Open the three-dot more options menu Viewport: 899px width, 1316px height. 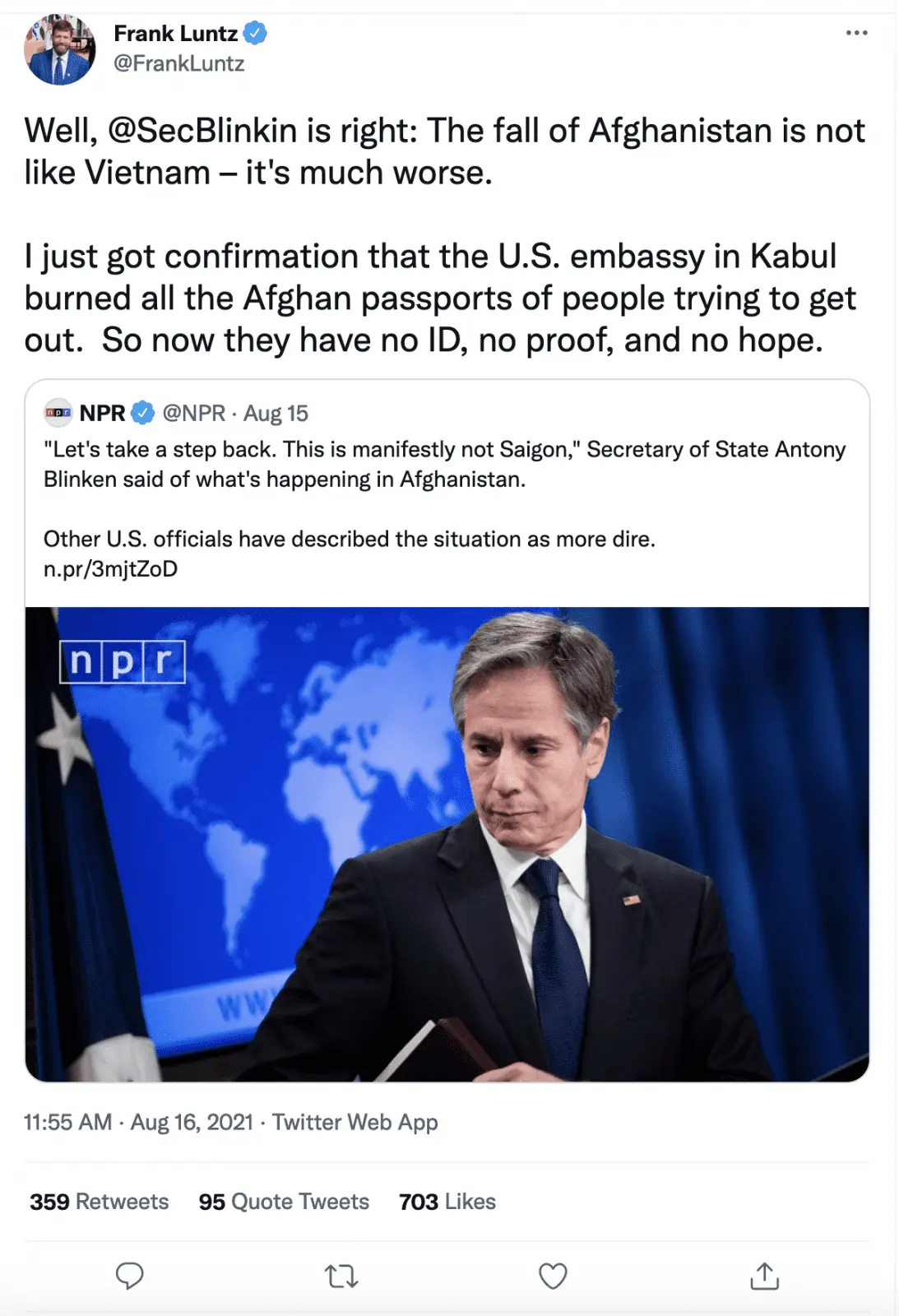(x=856, y=33)
